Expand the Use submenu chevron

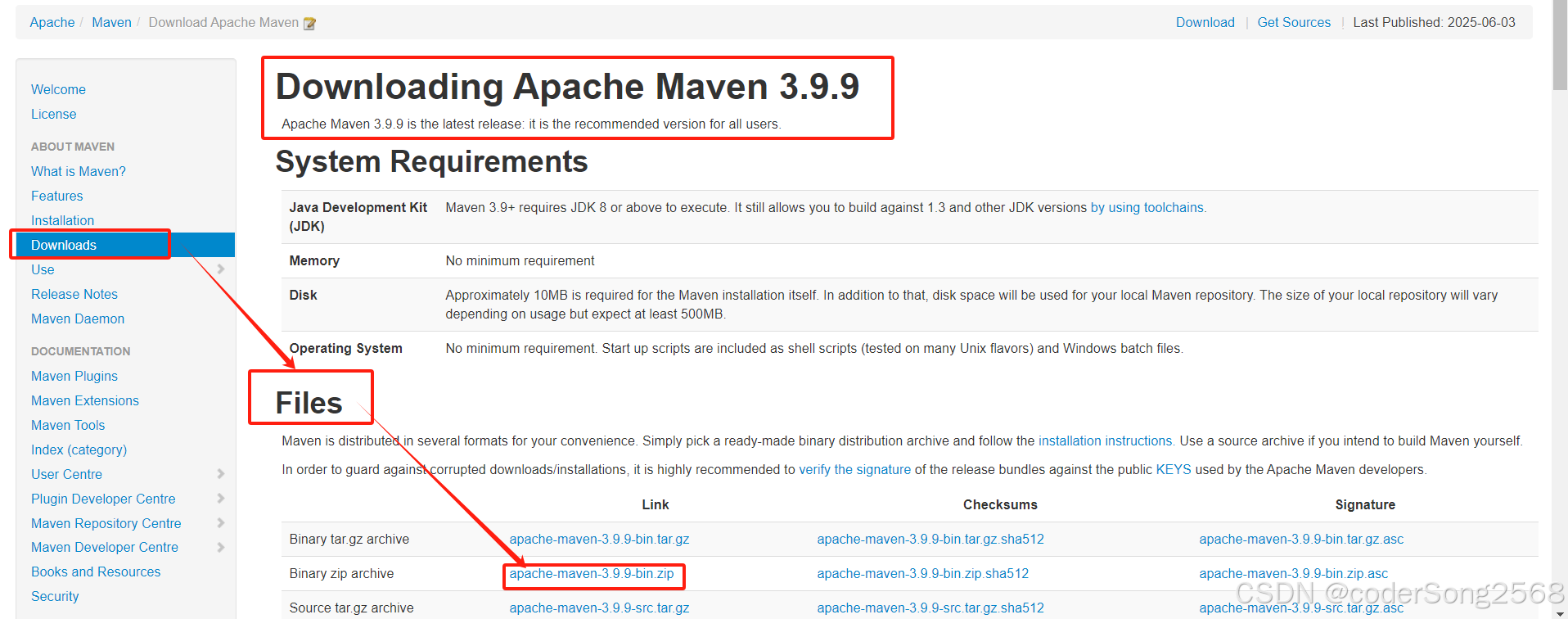point(221,269)
